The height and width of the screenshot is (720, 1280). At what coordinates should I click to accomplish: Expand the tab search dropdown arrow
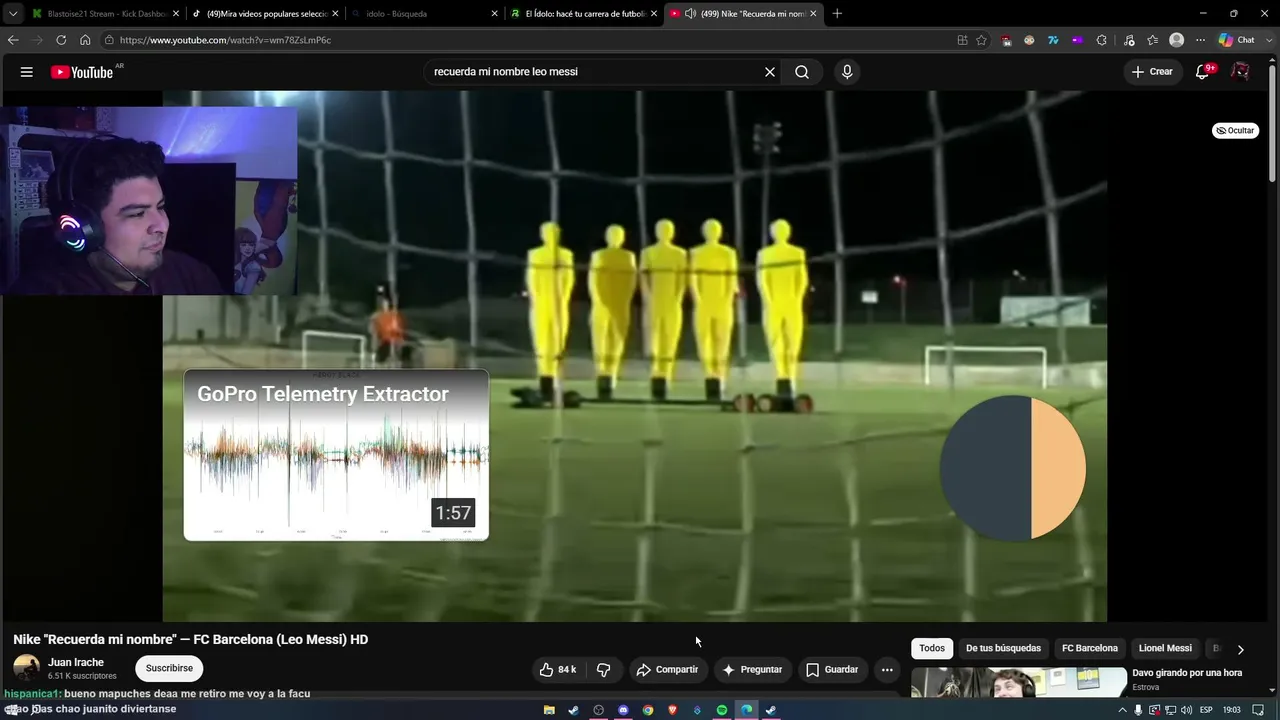coord(13,14)
